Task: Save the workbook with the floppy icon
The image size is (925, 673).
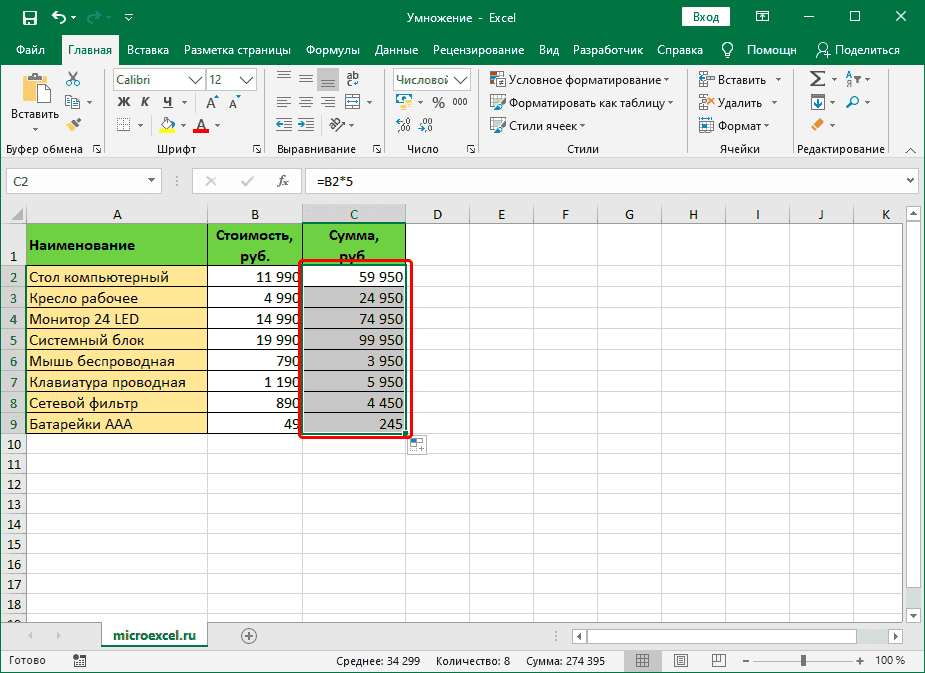Action: [x=29, y=17]
